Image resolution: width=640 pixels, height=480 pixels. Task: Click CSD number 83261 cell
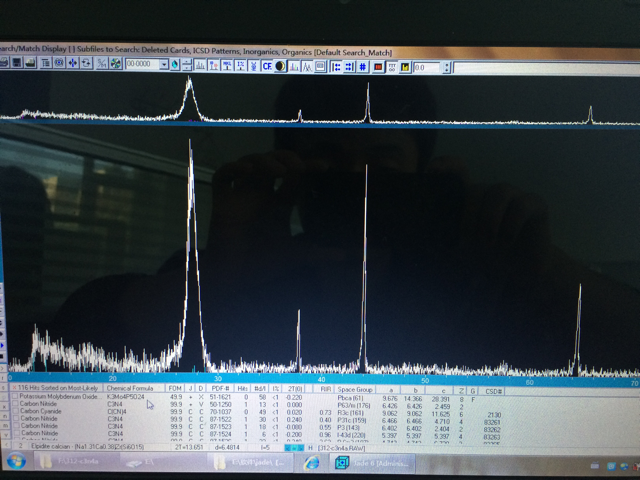(492, 422)
